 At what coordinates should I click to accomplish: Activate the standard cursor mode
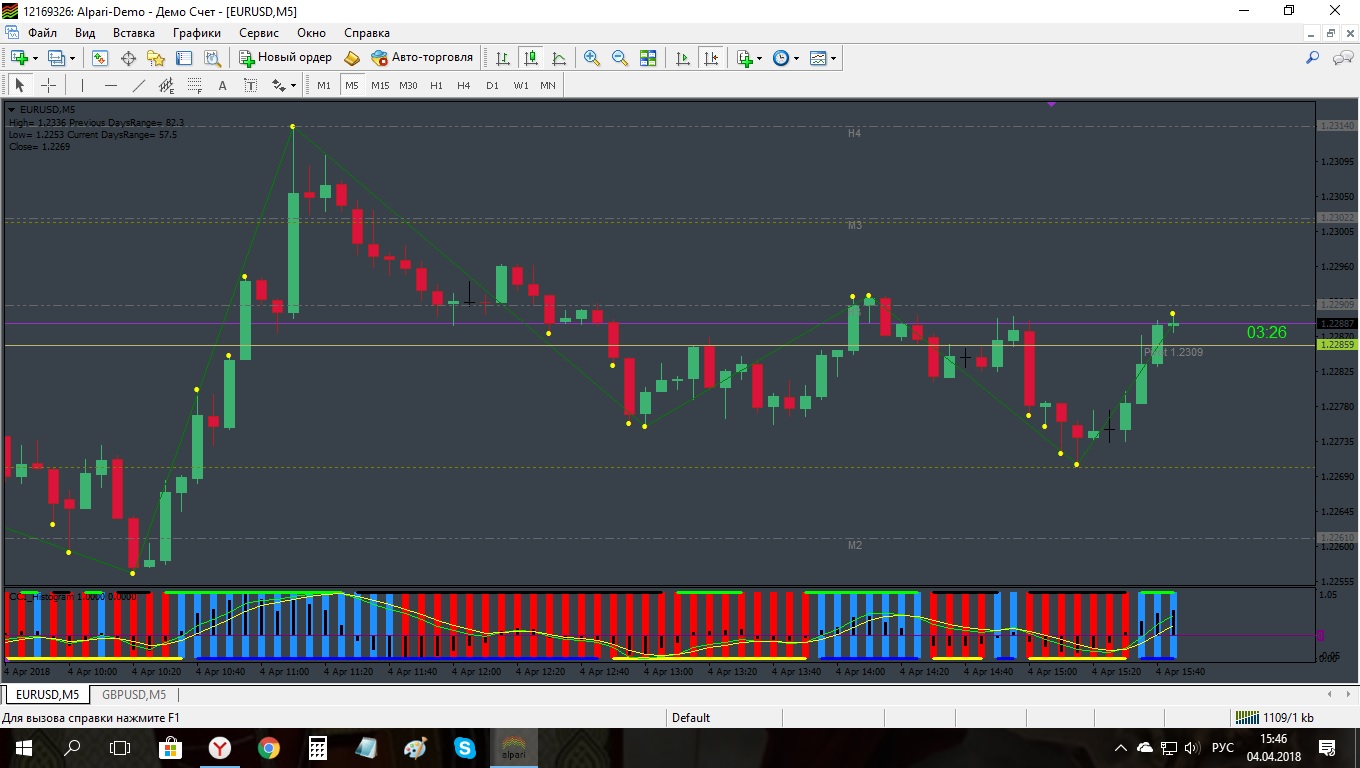click(19, 85)
